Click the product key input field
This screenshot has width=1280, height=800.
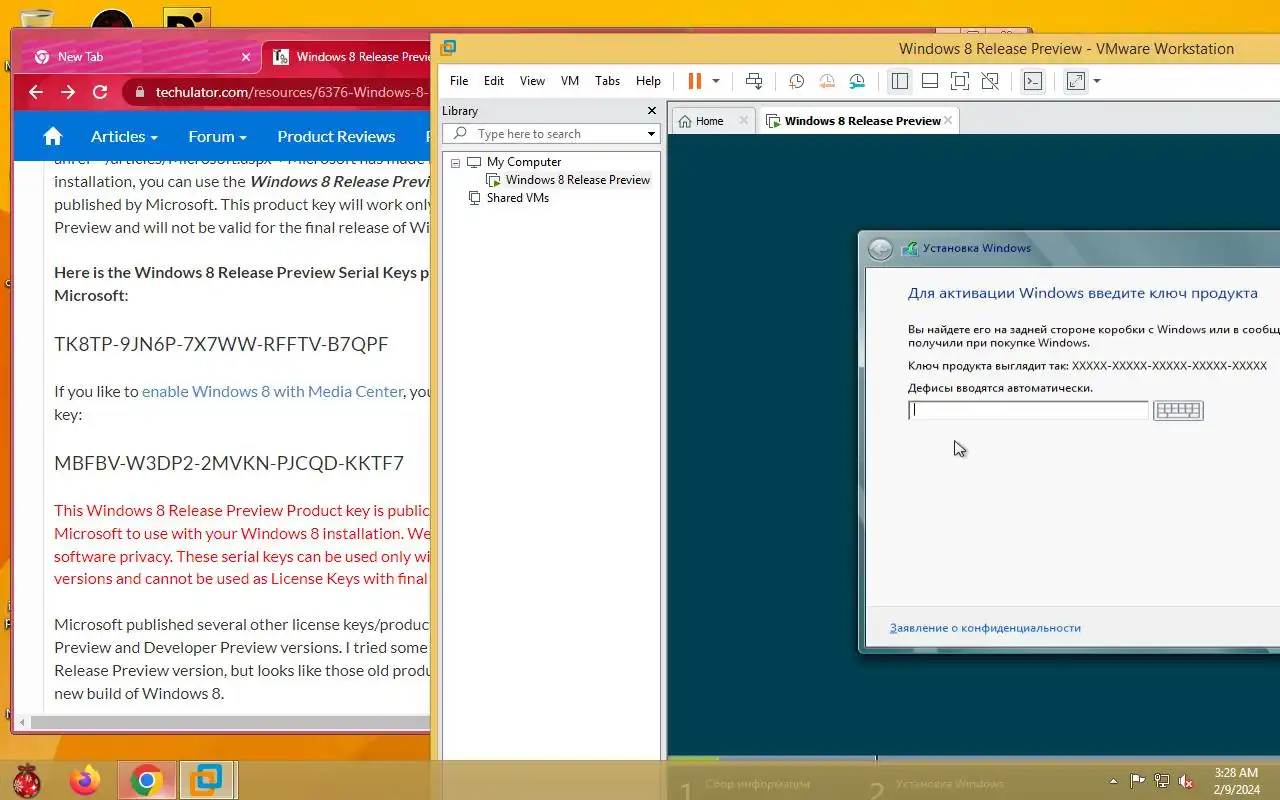point(1028,410)
